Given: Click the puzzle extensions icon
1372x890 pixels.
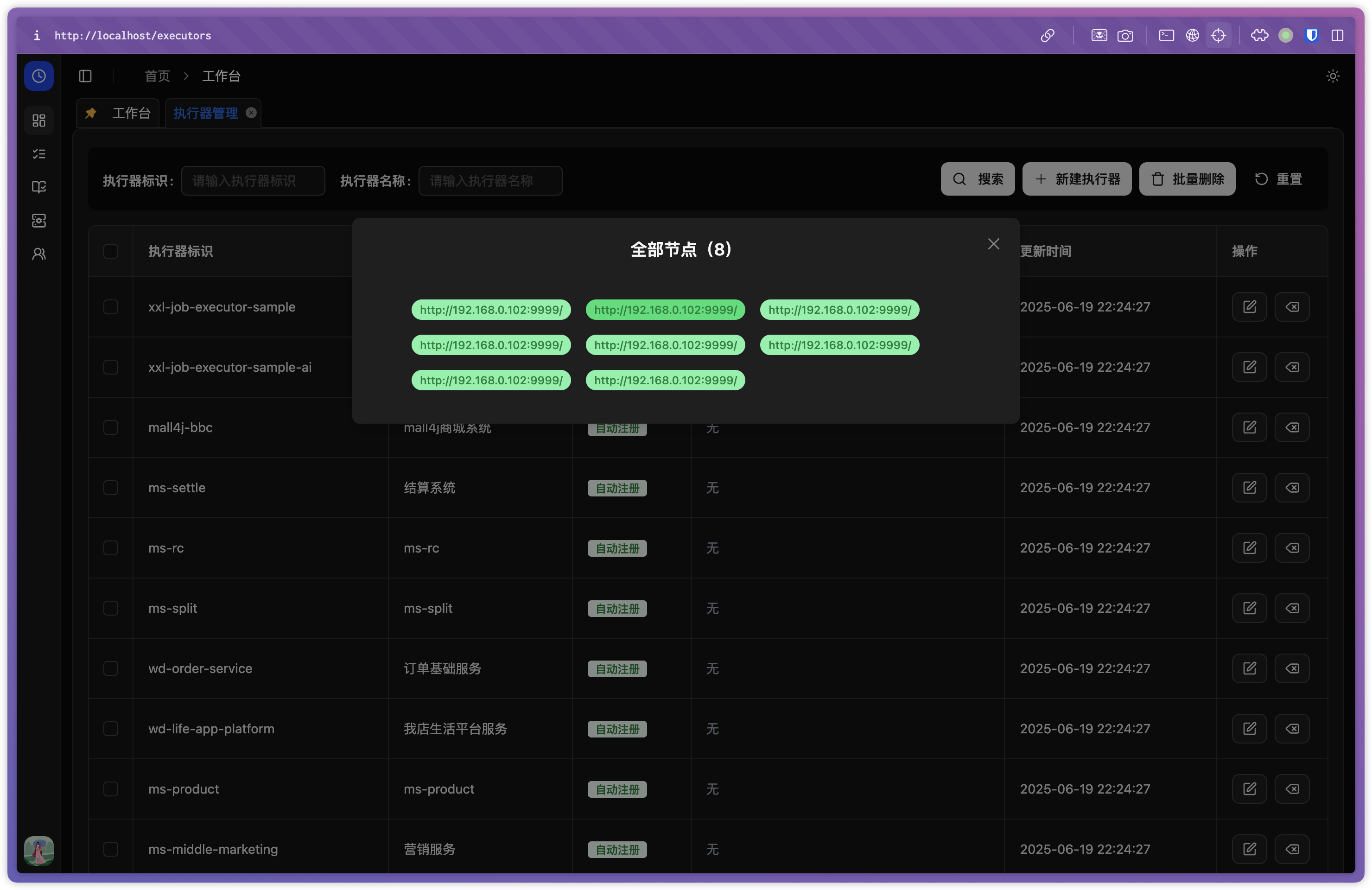Looking at the screenshot, I should coord(1259,35).
